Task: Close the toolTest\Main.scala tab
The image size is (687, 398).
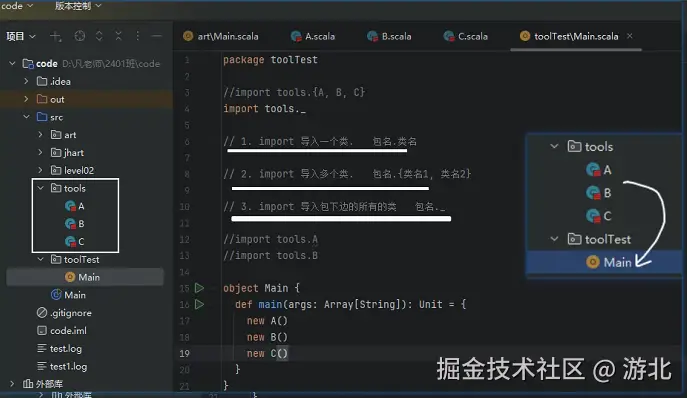Action: tap(630, 36)
